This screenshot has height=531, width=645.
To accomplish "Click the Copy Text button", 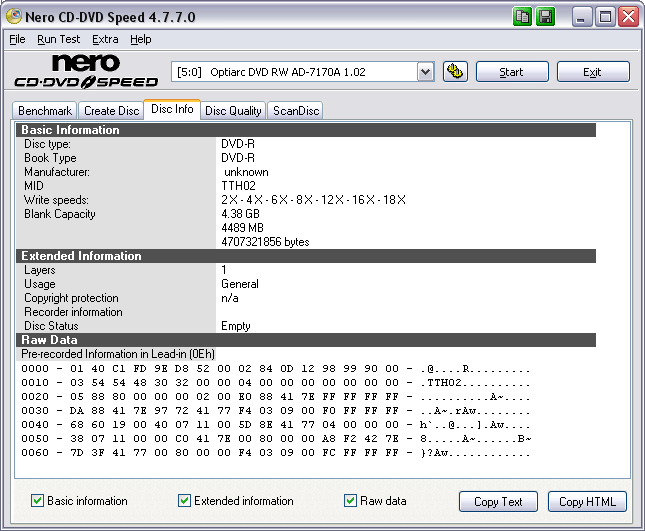I will point(498,501).
